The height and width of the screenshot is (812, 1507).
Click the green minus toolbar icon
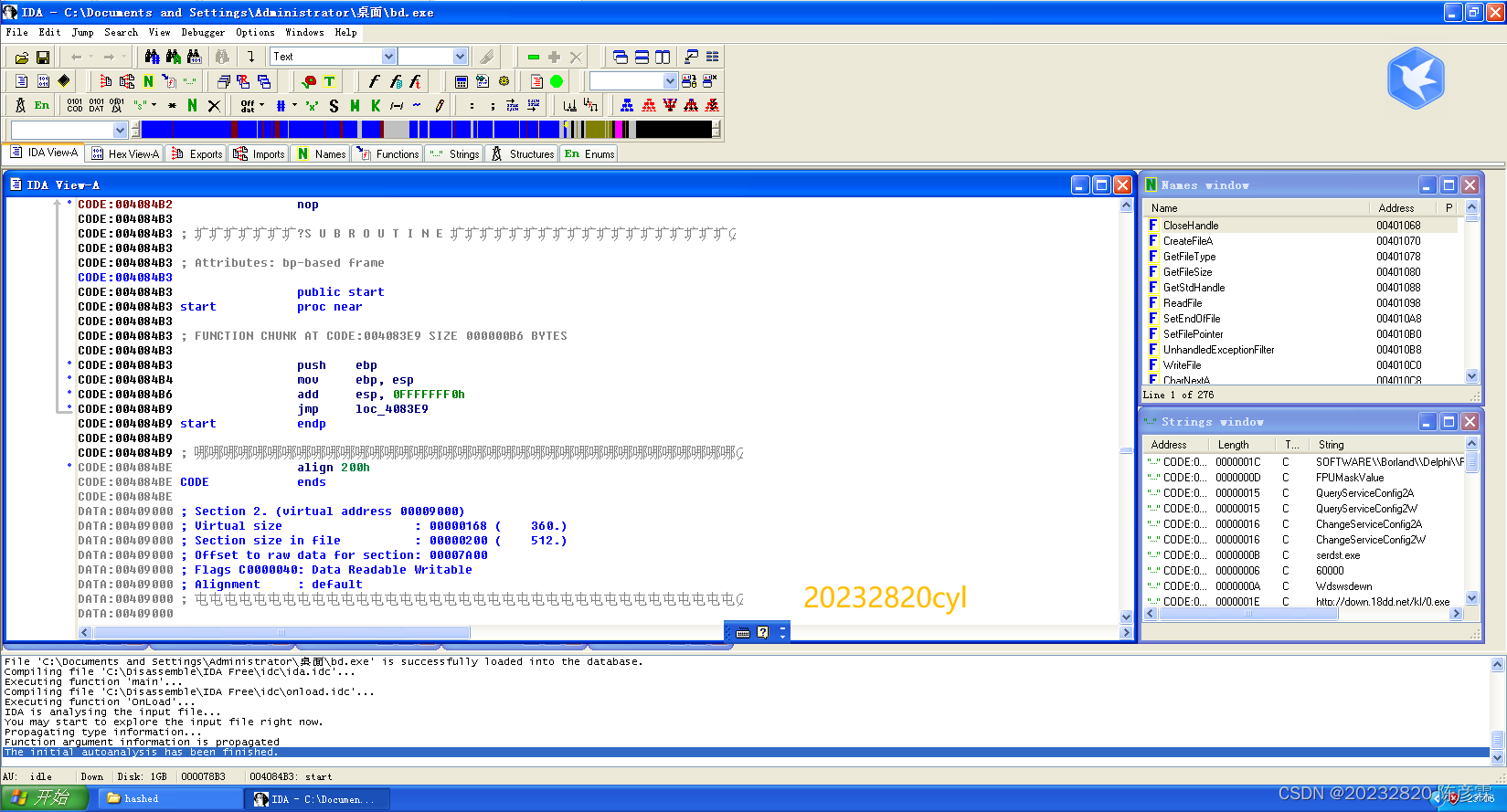534,57
